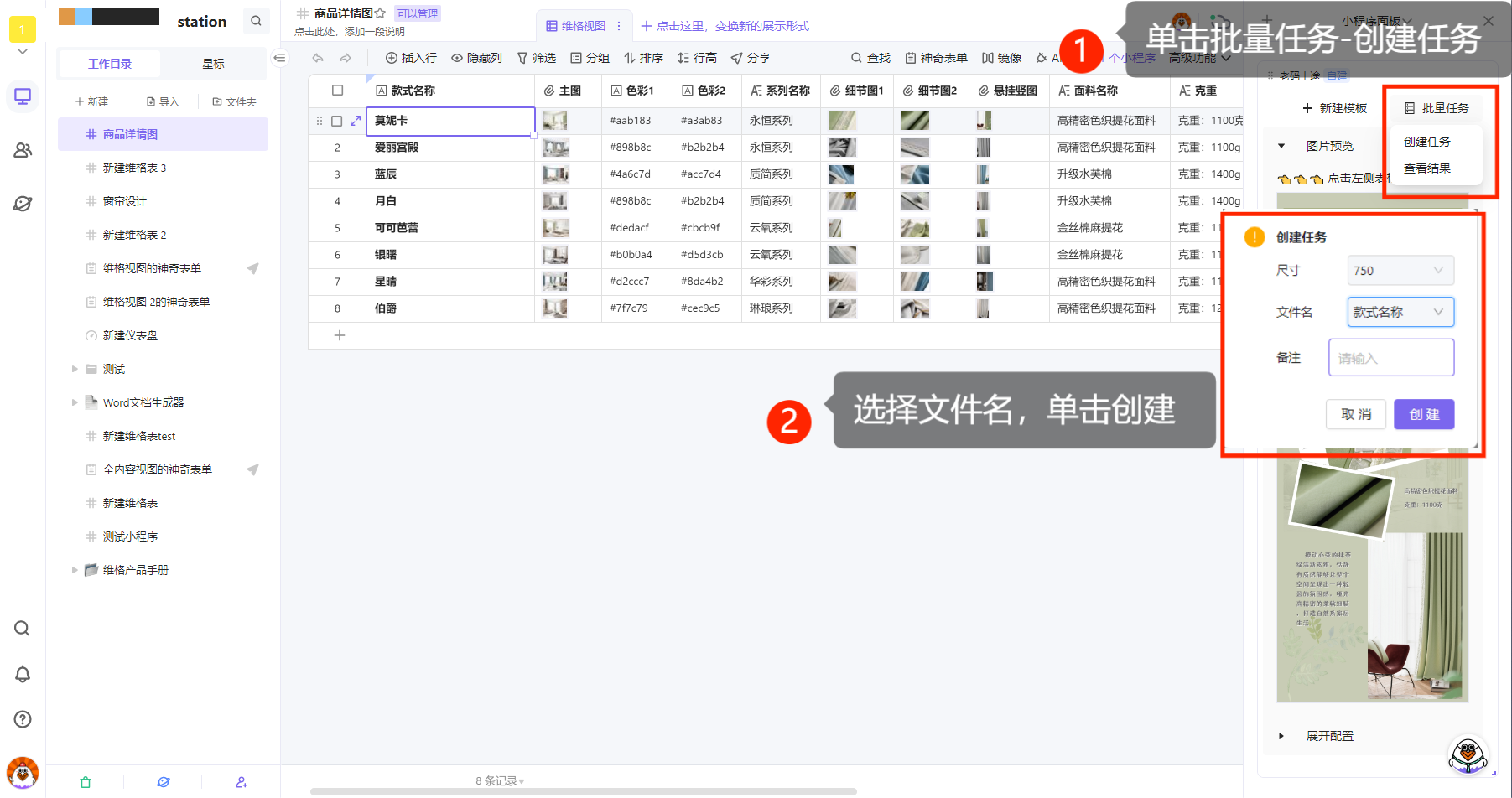Expand the 维格产品手册 folder
Viewport: 1512px width, 798px height.
coord(75,570)
